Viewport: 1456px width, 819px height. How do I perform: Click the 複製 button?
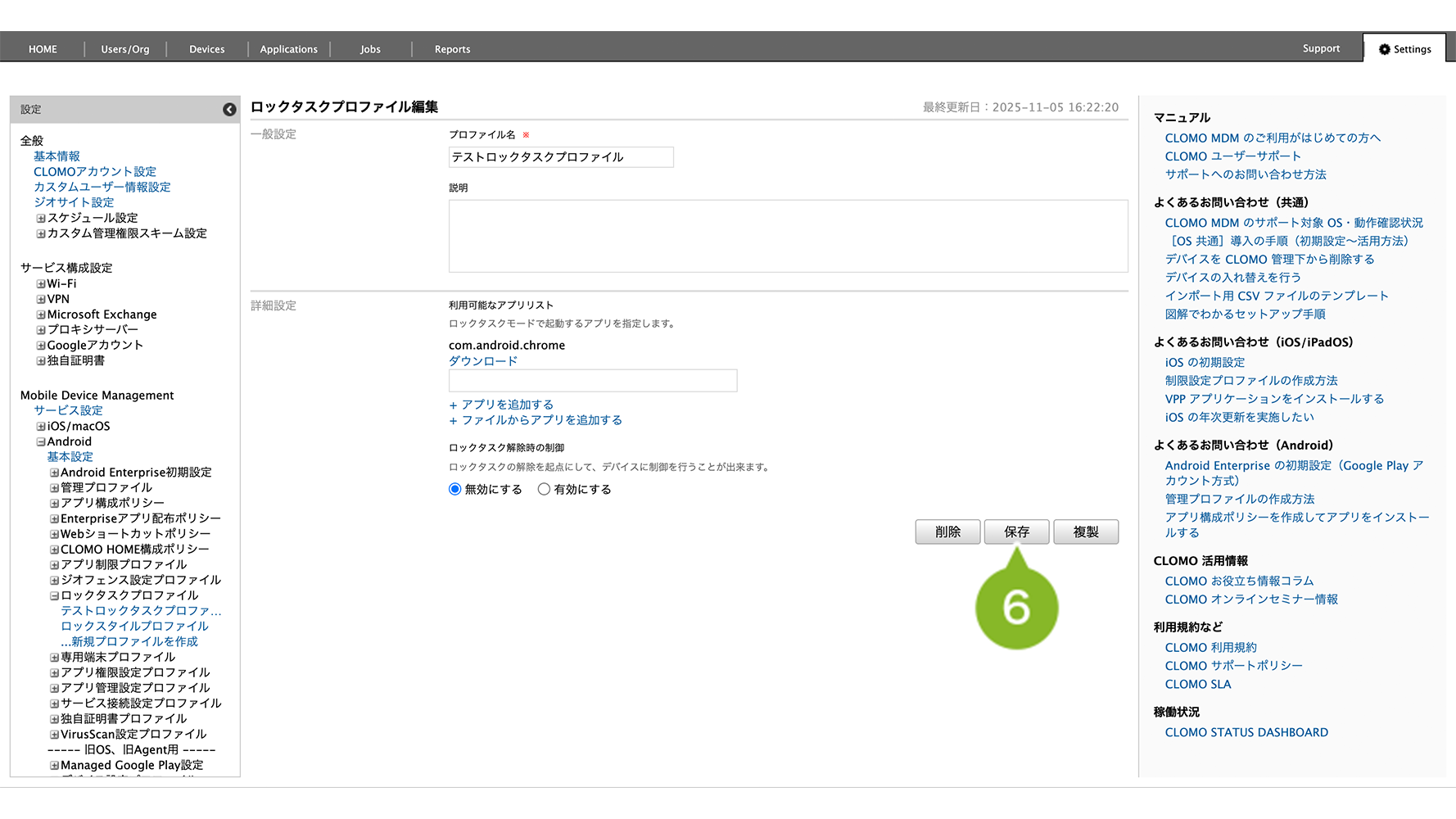coord(1086,532)
